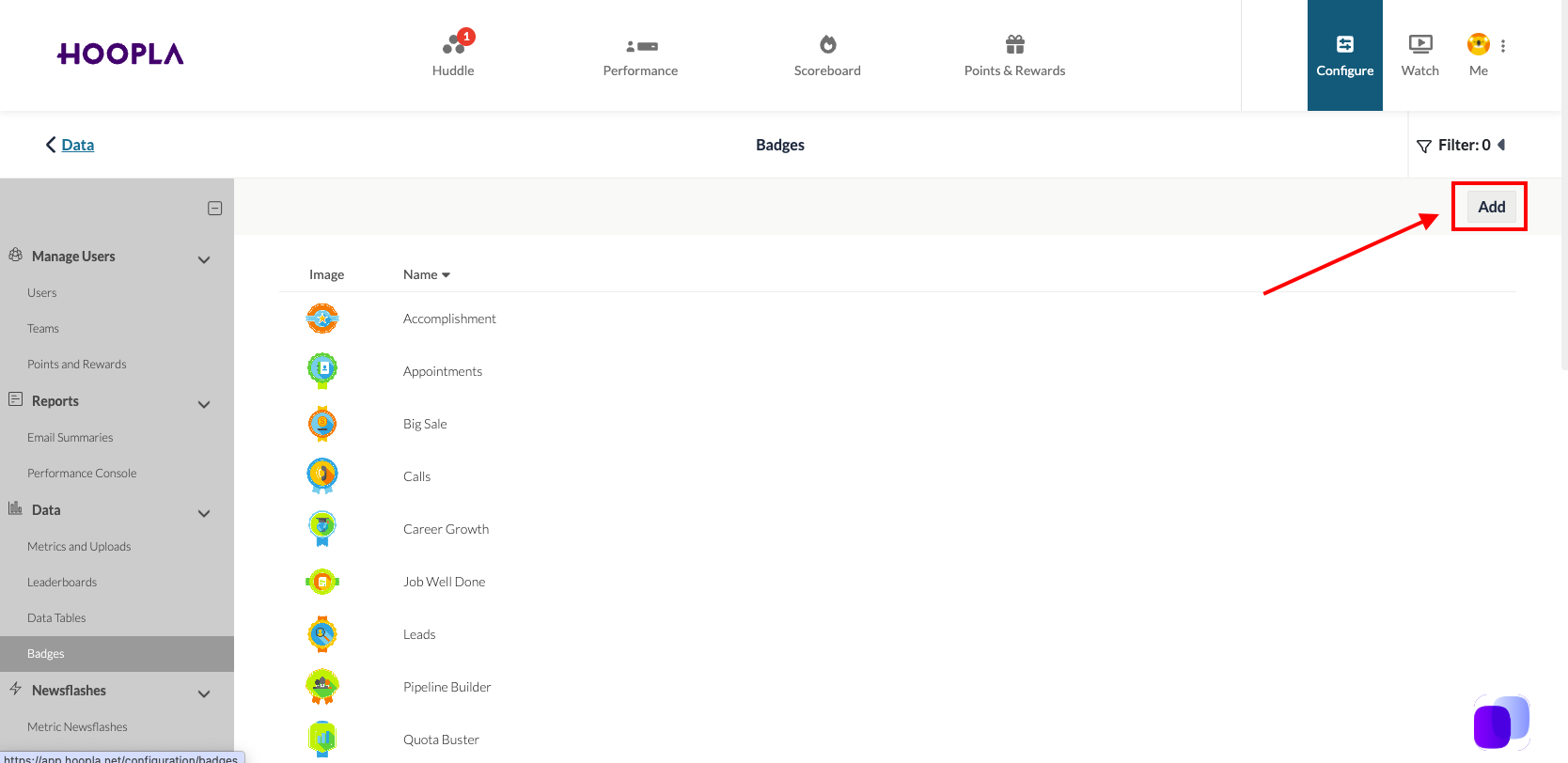Open the chat widget bubble
This screenshot has width=1568, height=763.
tap(1501, 723)
